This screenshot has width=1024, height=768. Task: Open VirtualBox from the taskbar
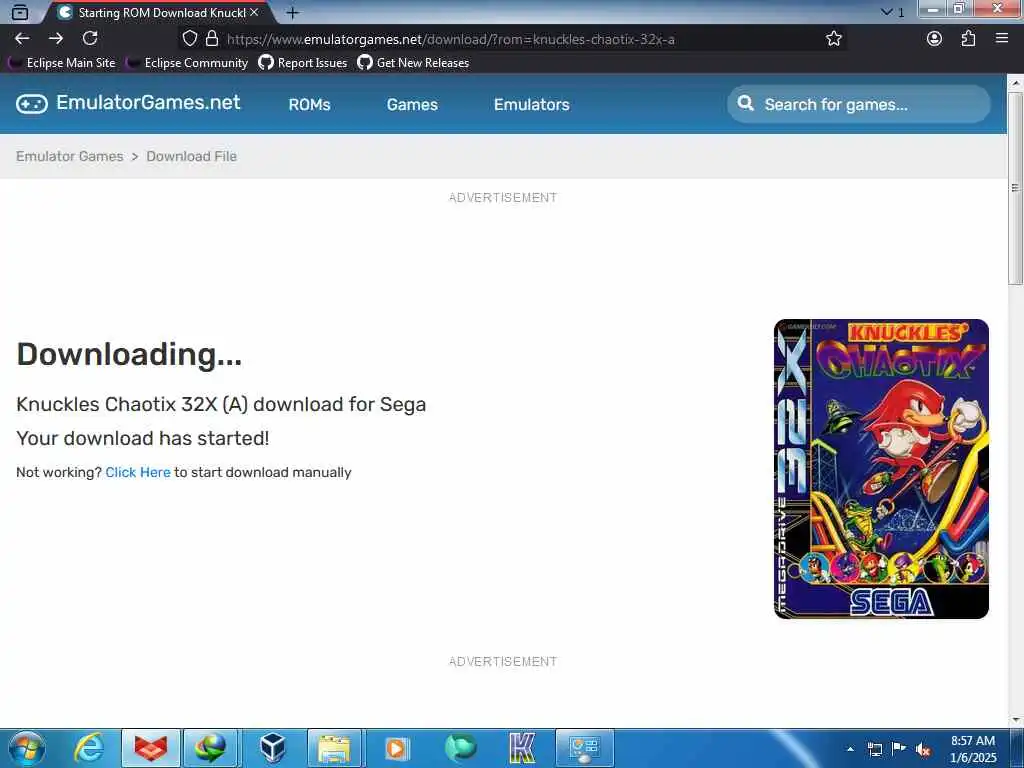point(272,748)
